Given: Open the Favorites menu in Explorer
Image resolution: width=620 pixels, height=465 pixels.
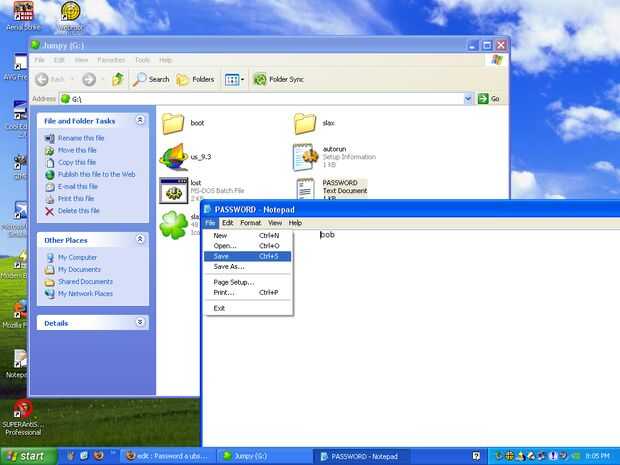Looking at the screenshot, I should click(111, 60).
